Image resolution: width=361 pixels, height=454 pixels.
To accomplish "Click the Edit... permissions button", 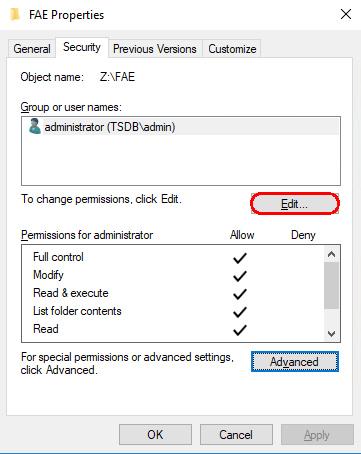I will pyautogui.click(x=295, y=204).
